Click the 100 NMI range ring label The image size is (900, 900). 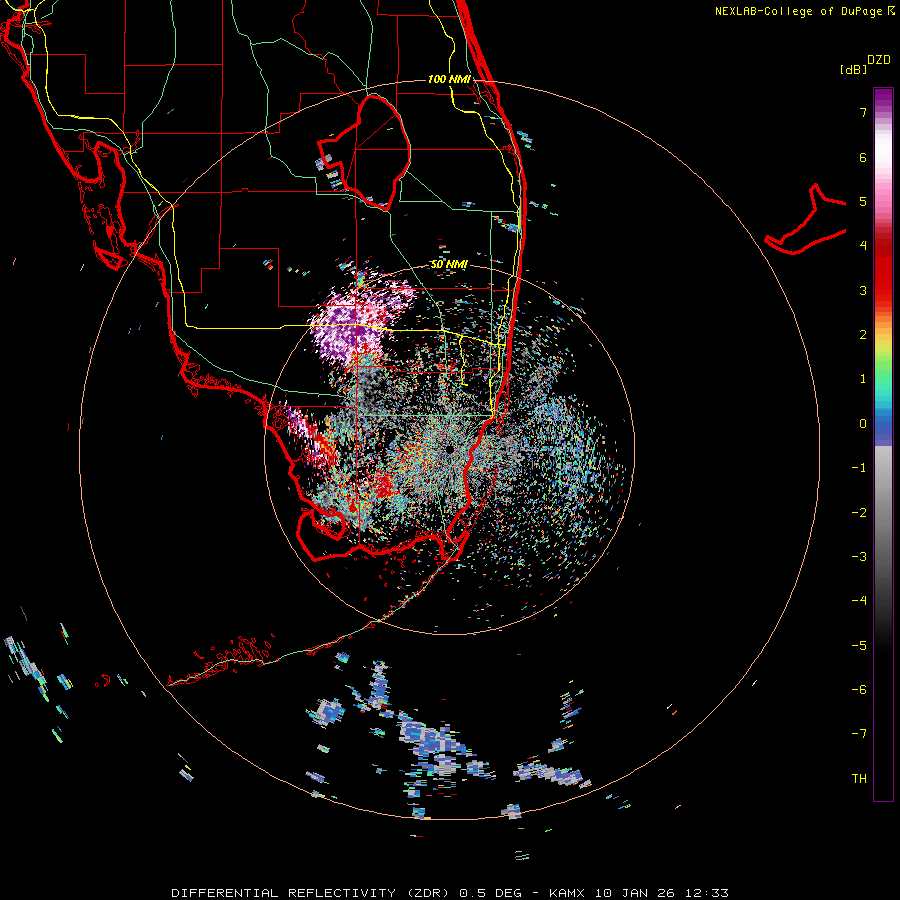pos(449,79)
